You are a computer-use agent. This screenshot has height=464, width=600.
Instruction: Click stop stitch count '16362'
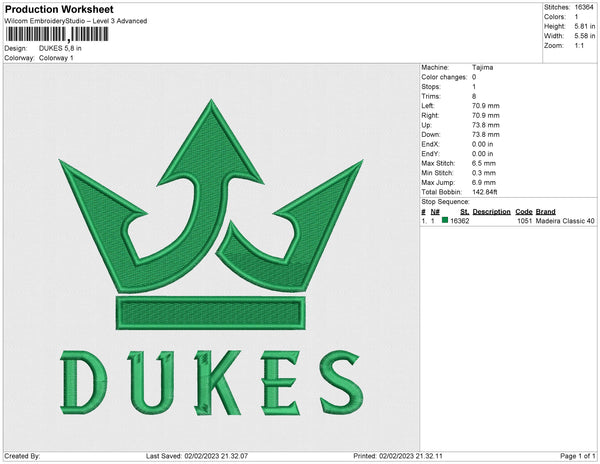coord(460,221)
